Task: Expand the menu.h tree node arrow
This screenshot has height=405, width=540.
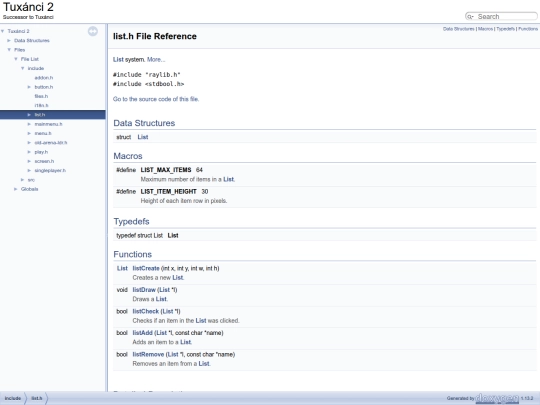Action: pyautogui.click(x=29, y=133)
